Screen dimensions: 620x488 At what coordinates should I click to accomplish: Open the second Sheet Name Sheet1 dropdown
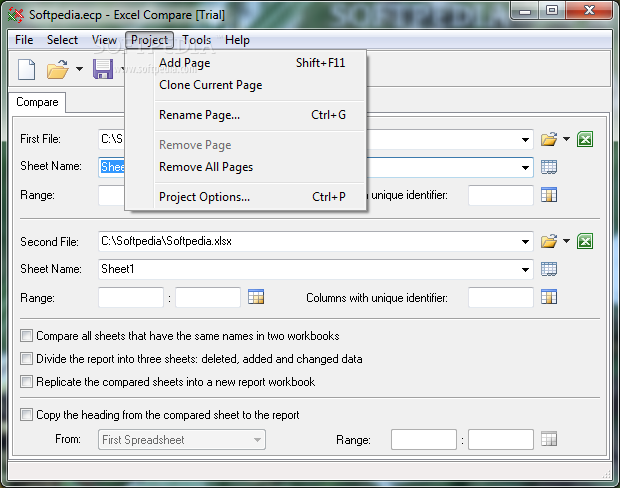click(525, 270)
